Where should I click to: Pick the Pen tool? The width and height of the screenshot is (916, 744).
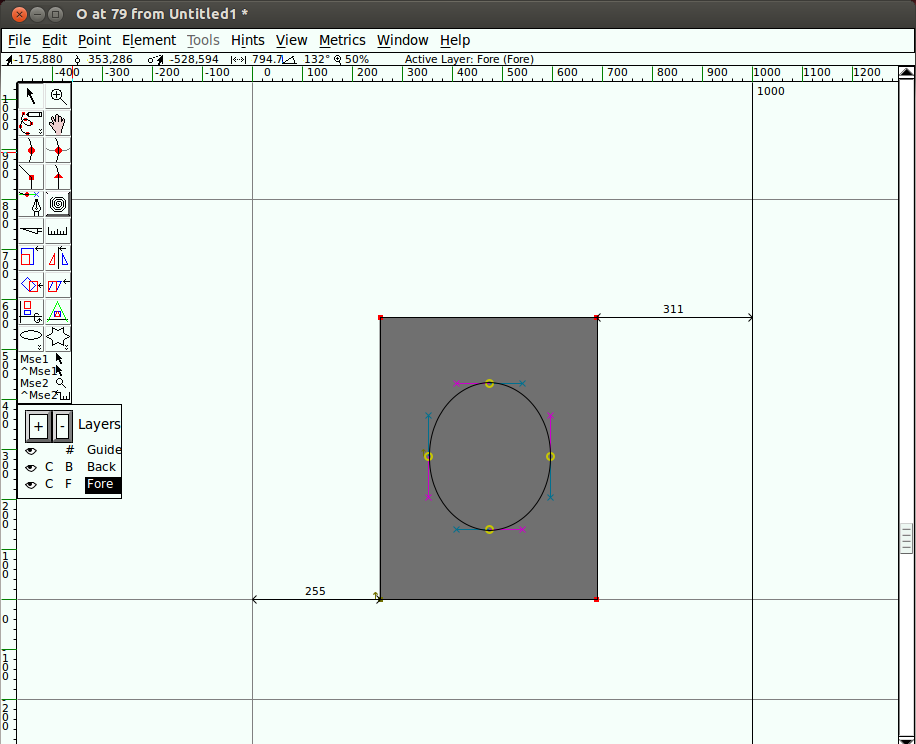coord(31,204)
